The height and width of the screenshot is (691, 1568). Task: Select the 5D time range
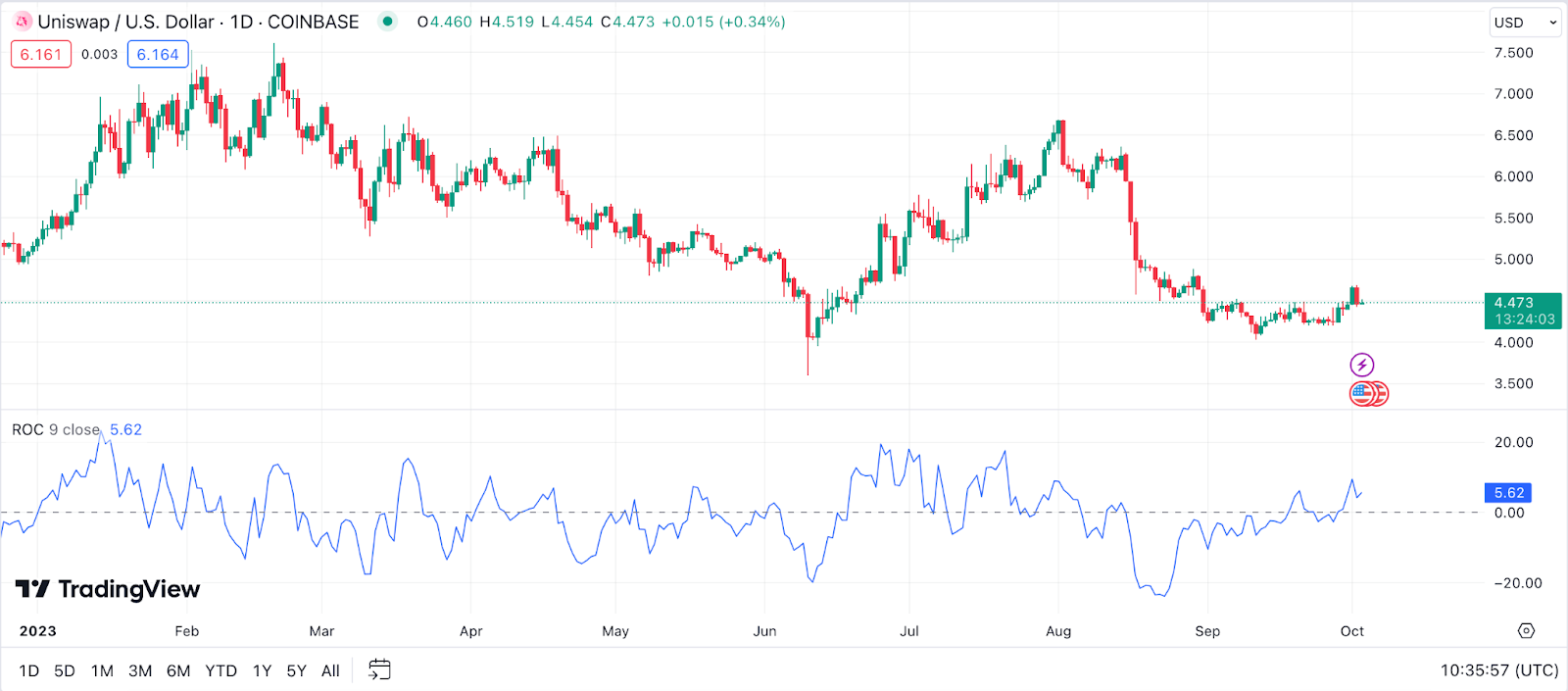tap(65, 671)
